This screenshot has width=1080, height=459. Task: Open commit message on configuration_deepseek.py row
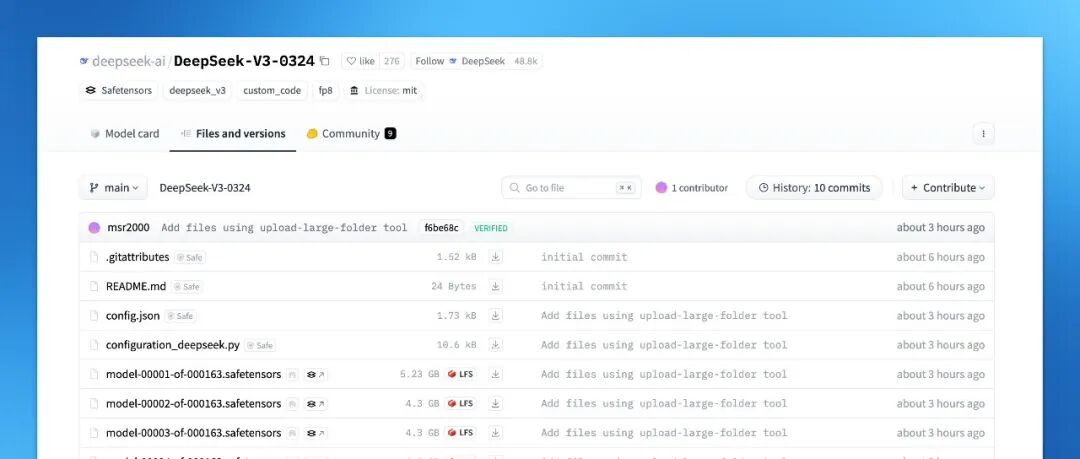click(x=664, y=345)
